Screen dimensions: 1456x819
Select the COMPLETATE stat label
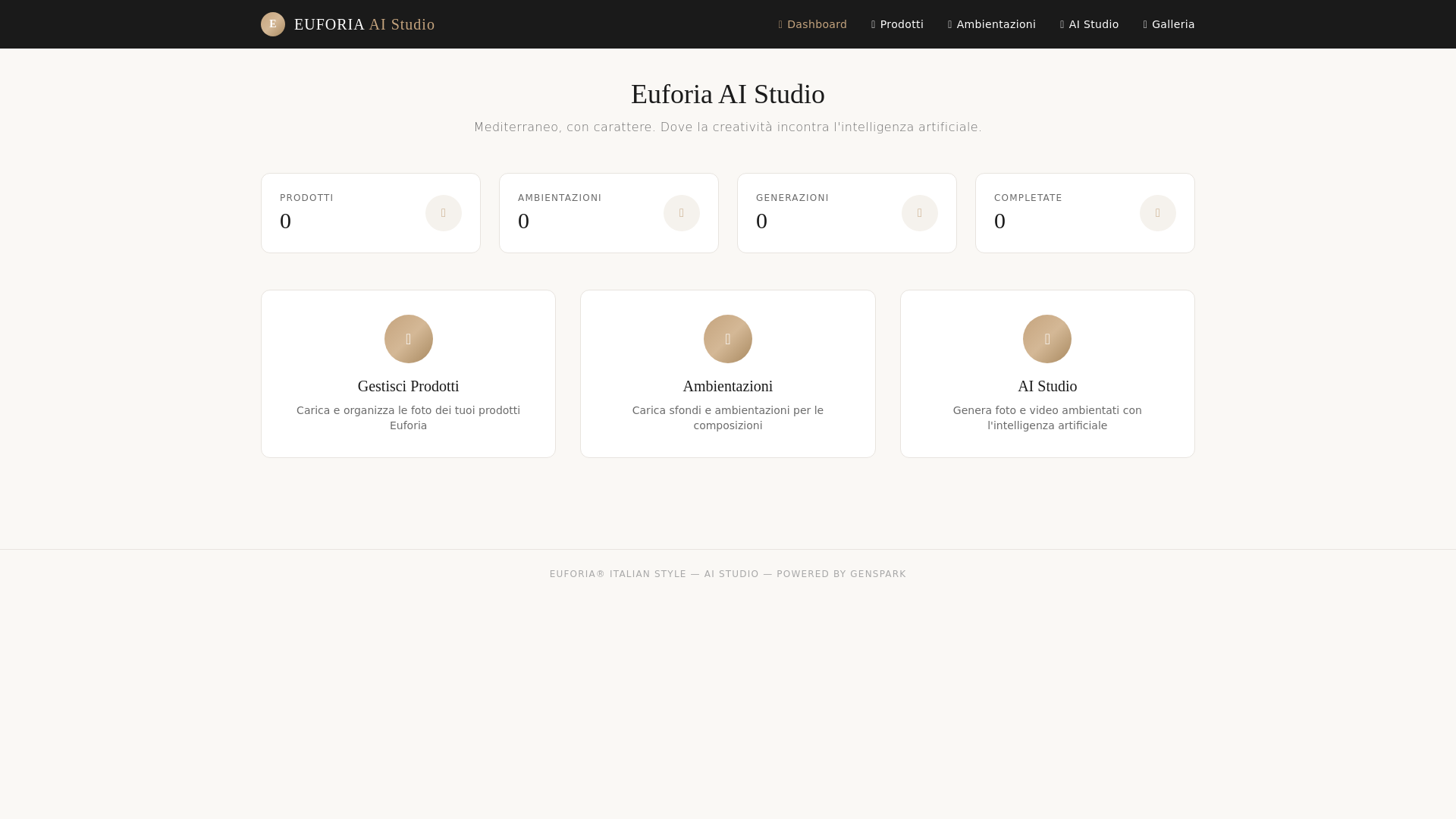click(x=1028, y=198)
